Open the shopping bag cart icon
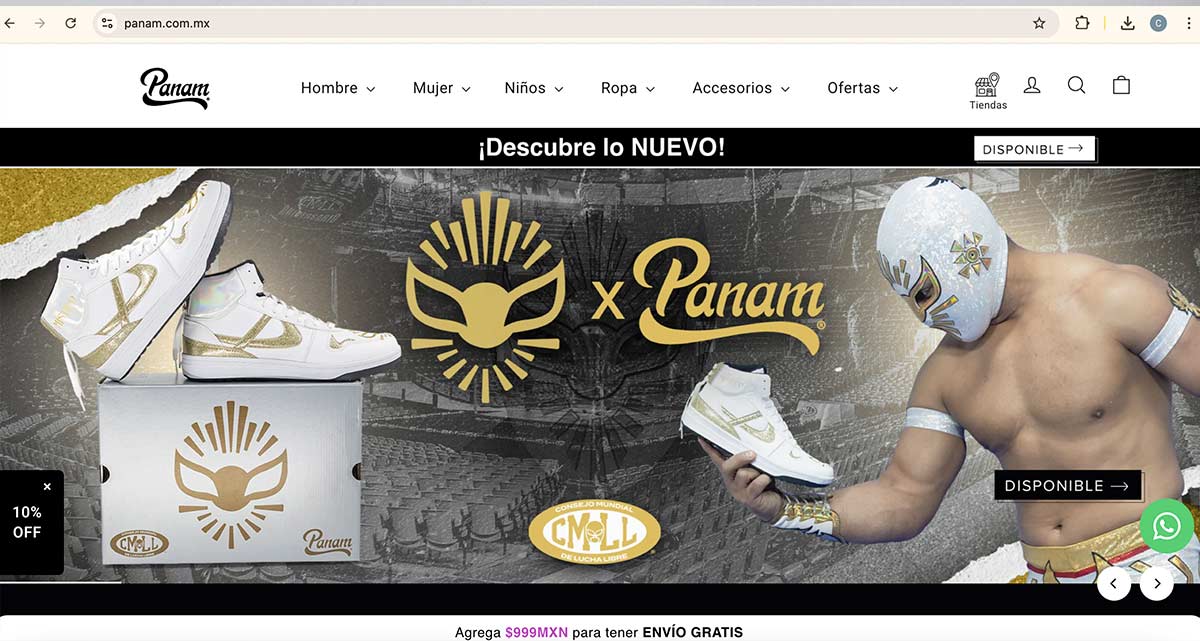 [x=1121, y=86]
